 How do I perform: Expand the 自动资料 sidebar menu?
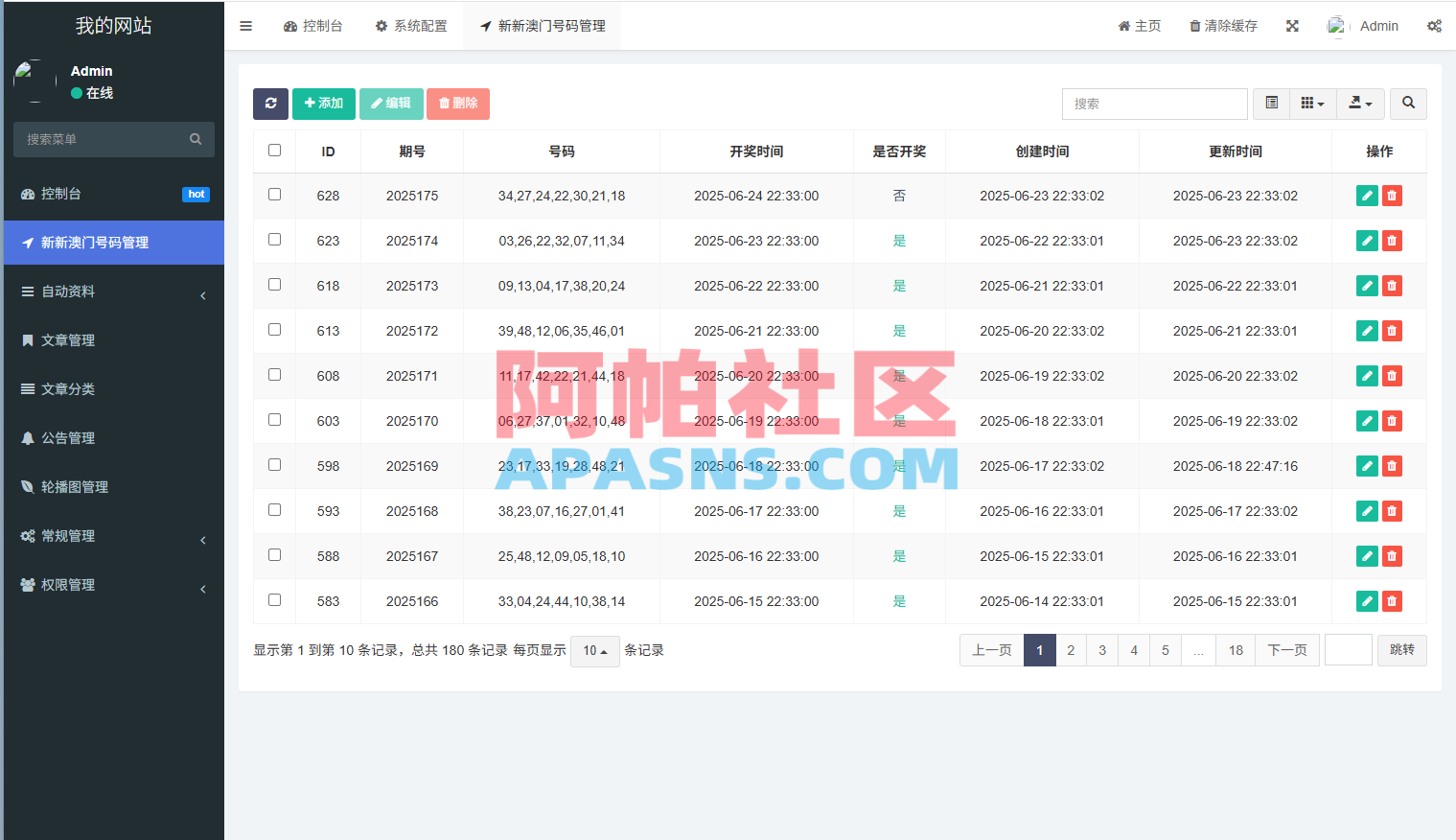coord(114,292)
